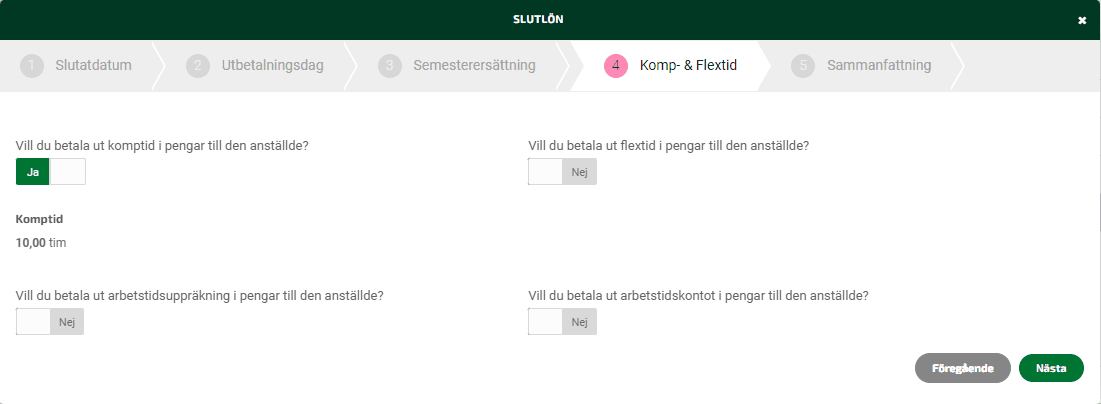The height and width of the screenshot is (404, 1101).
Task: Click the step 3 number circle
Action: pyautogui.click(x=390, y=66)
